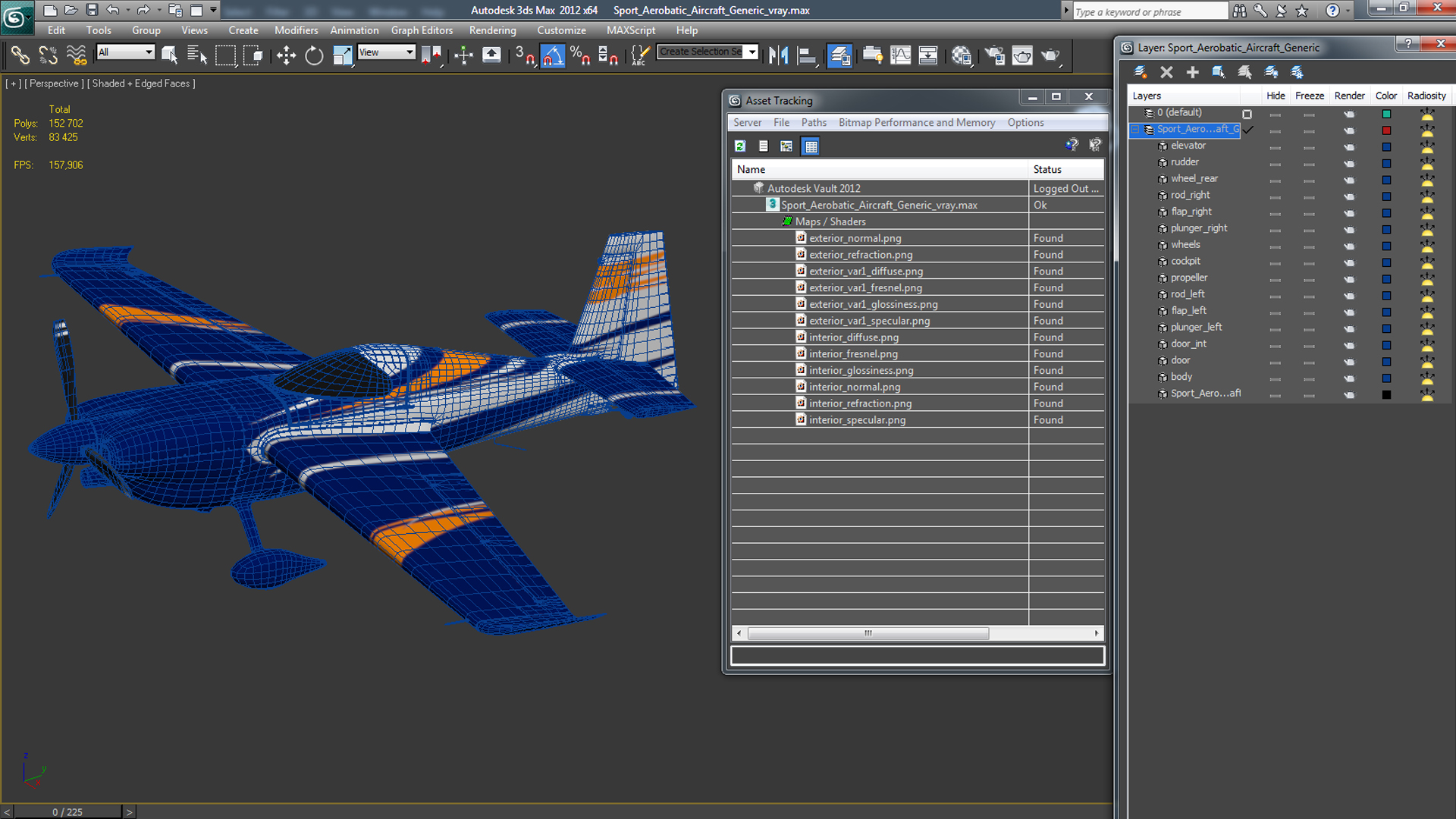1456x819 pixels.
Task: Click the Hide column header in Layers
Action: 1276,96
